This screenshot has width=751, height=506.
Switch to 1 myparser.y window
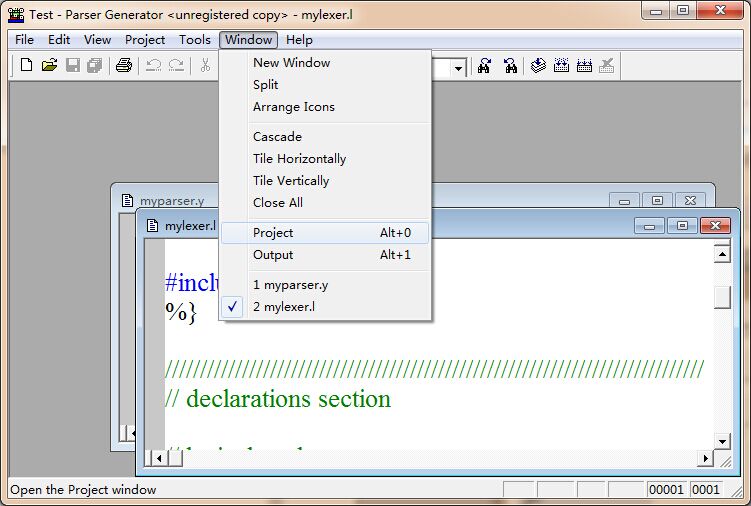click(325, 285)
